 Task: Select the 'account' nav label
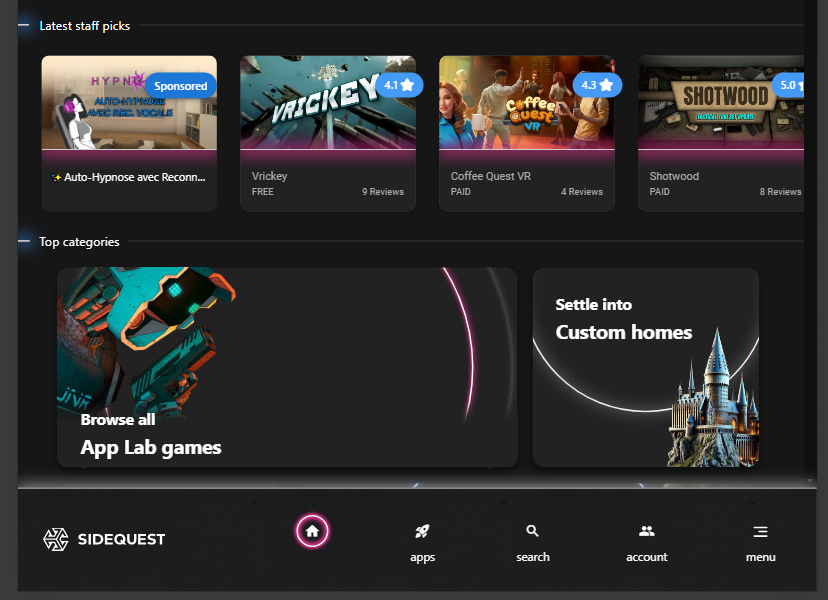647,557
